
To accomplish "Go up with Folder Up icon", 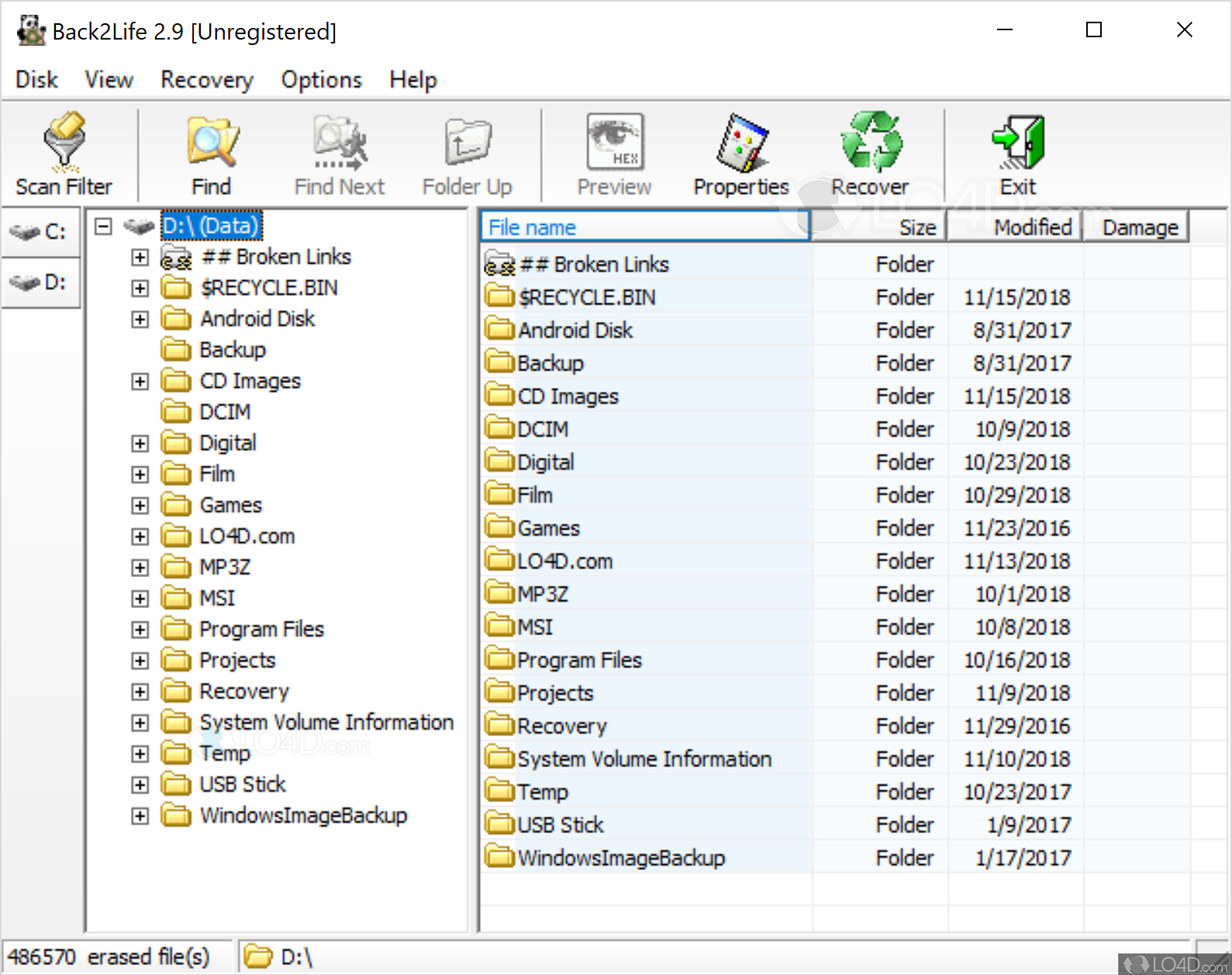I will 467,142.
